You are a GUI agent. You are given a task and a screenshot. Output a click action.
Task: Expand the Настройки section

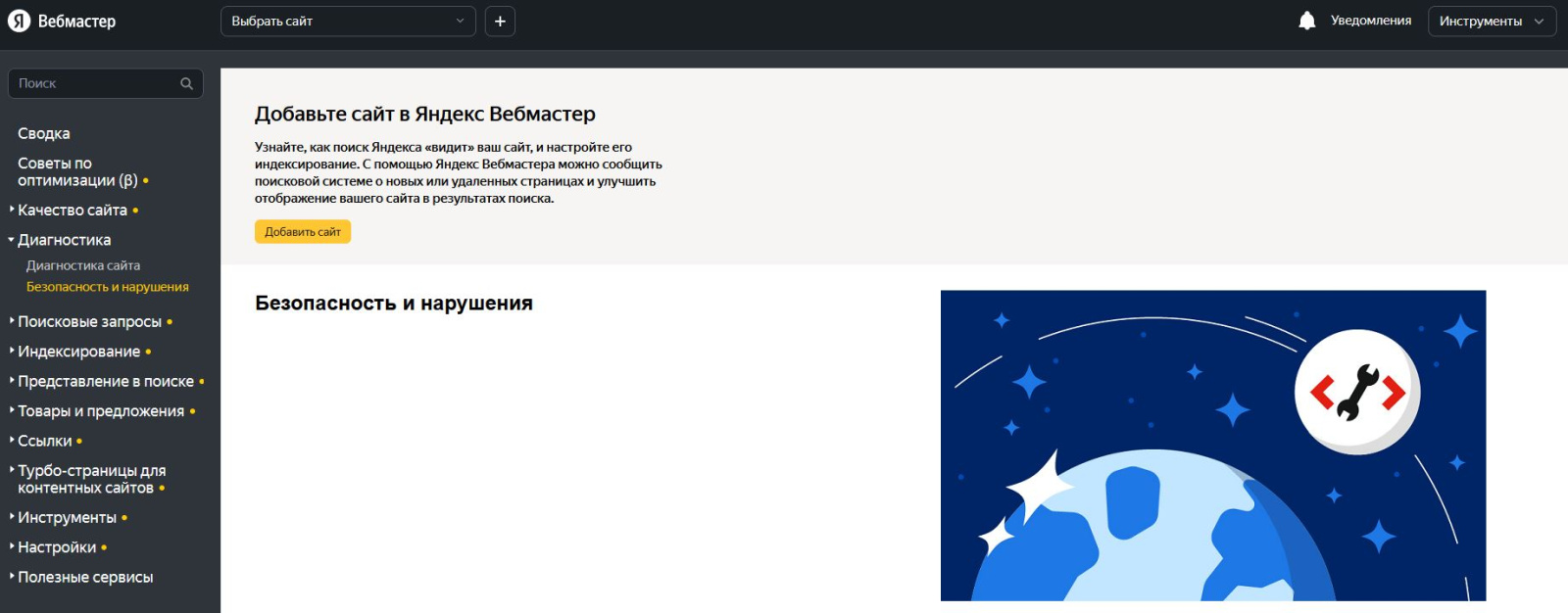coord(57,547)
